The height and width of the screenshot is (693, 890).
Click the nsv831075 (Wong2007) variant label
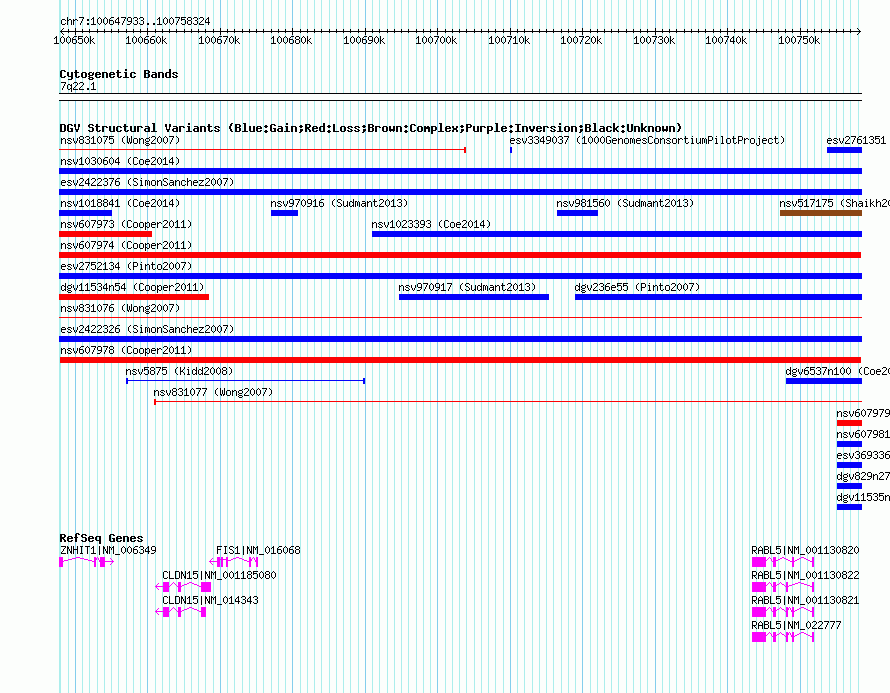tap(120, 140)
